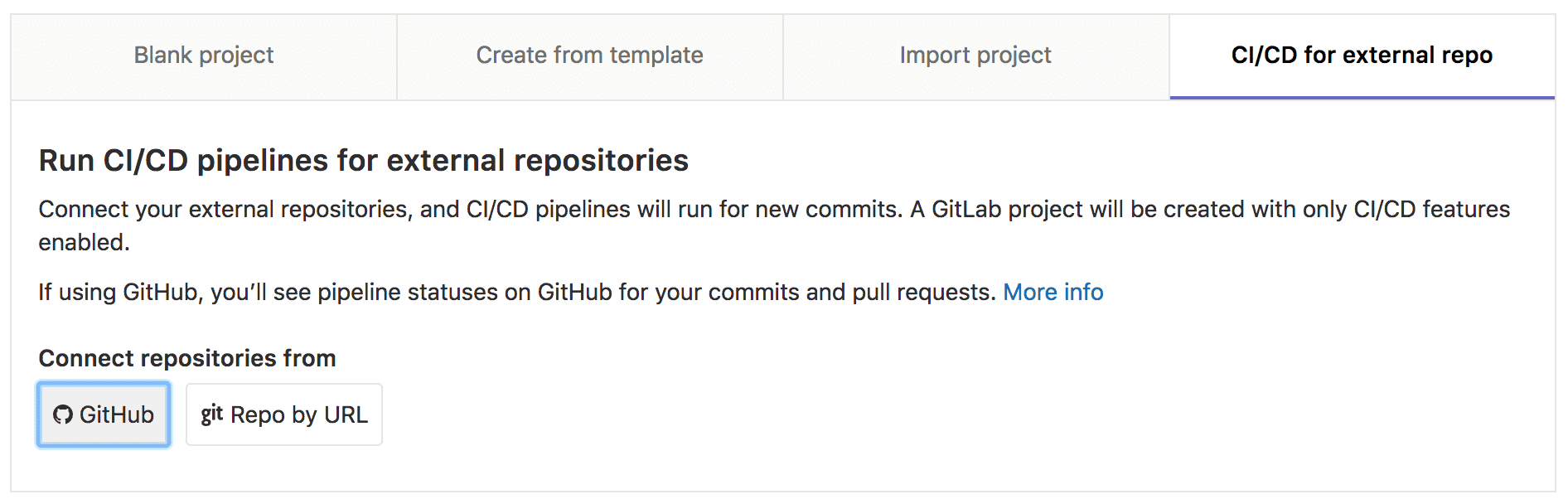
Task: Click the 'Create from template' tab label text
Action: 589,55
